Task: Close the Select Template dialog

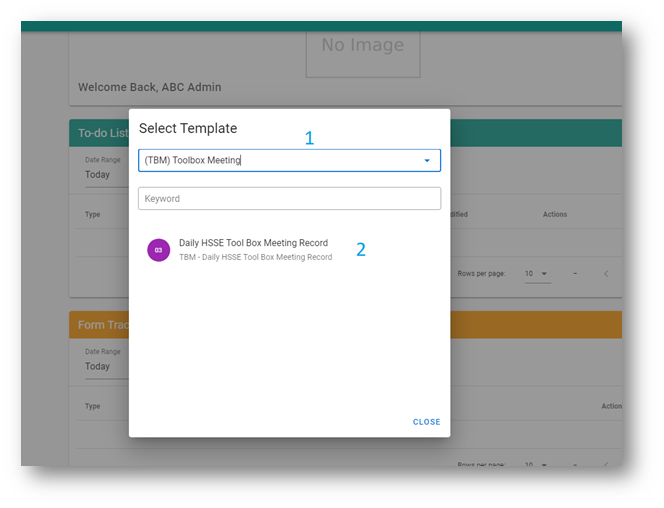Action: coord(426,422)
